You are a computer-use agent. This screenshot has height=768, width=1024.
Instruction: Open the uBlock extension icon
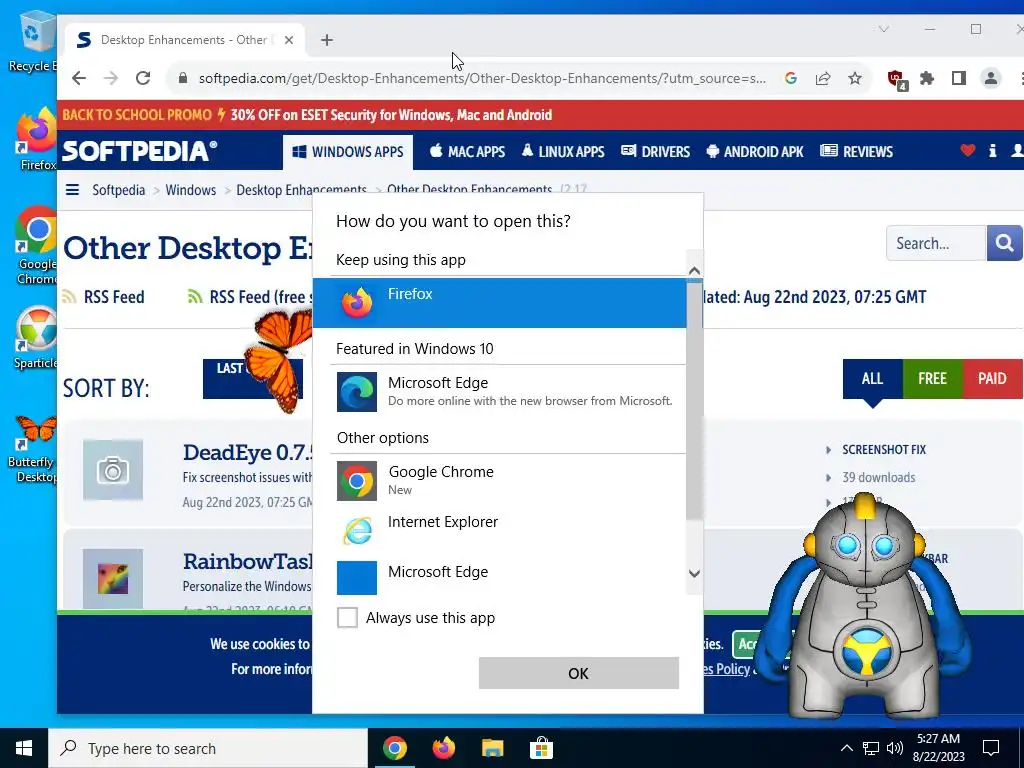click(x=897, y=80)
